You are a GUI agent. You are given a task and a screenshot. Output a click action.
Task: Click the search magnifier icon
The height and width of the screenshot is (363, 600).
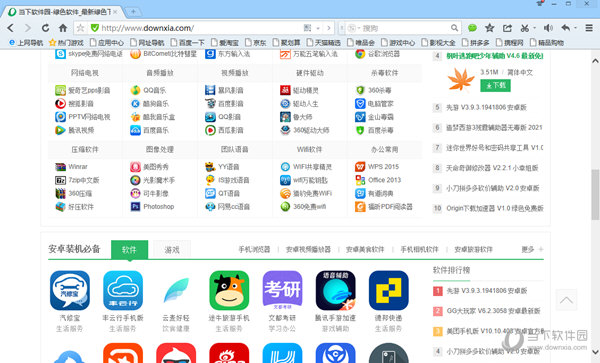454,28
